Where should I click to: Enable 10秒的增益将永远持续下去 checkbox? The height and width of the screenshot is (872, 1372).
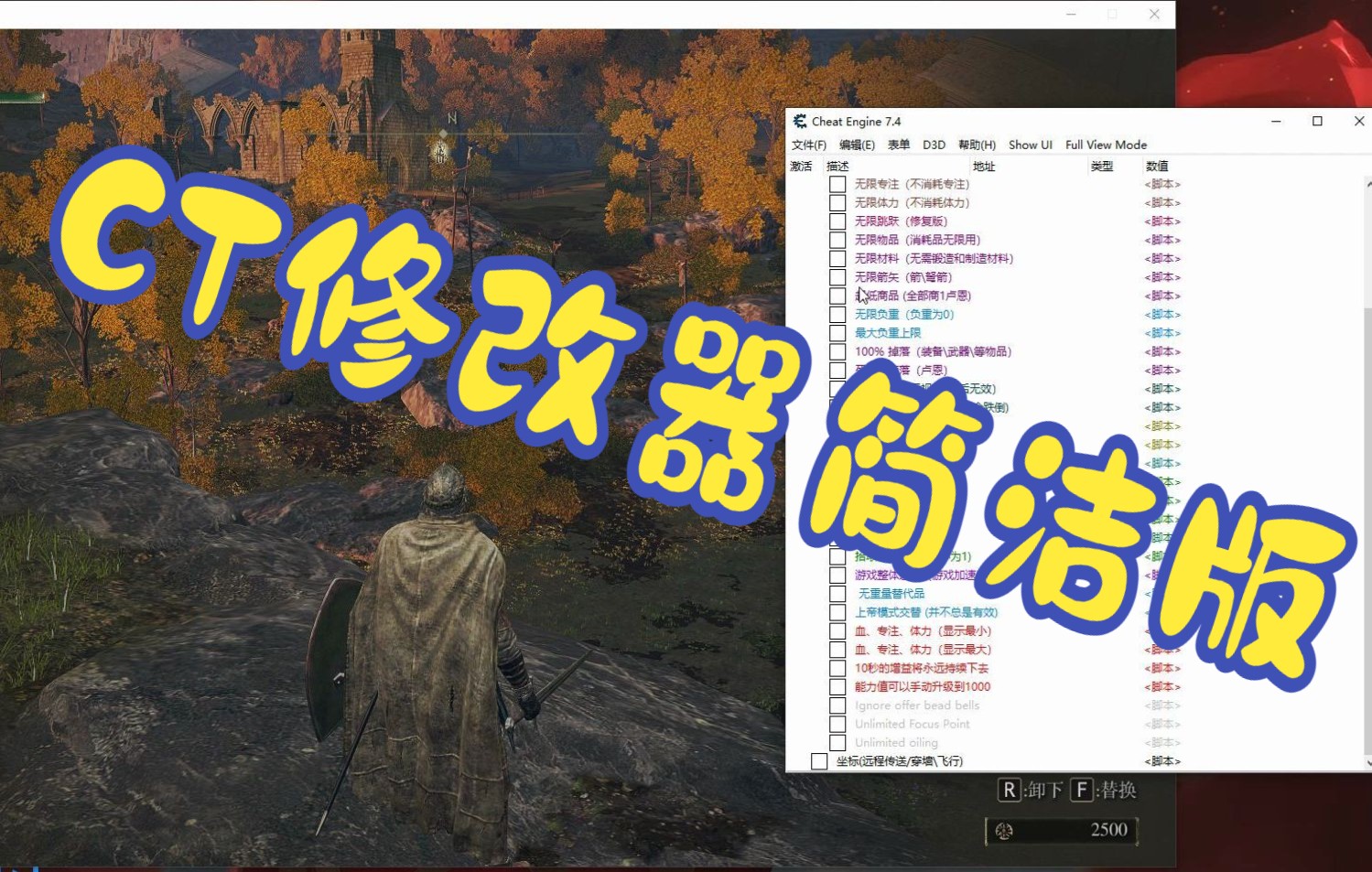[x=837, y=668]
